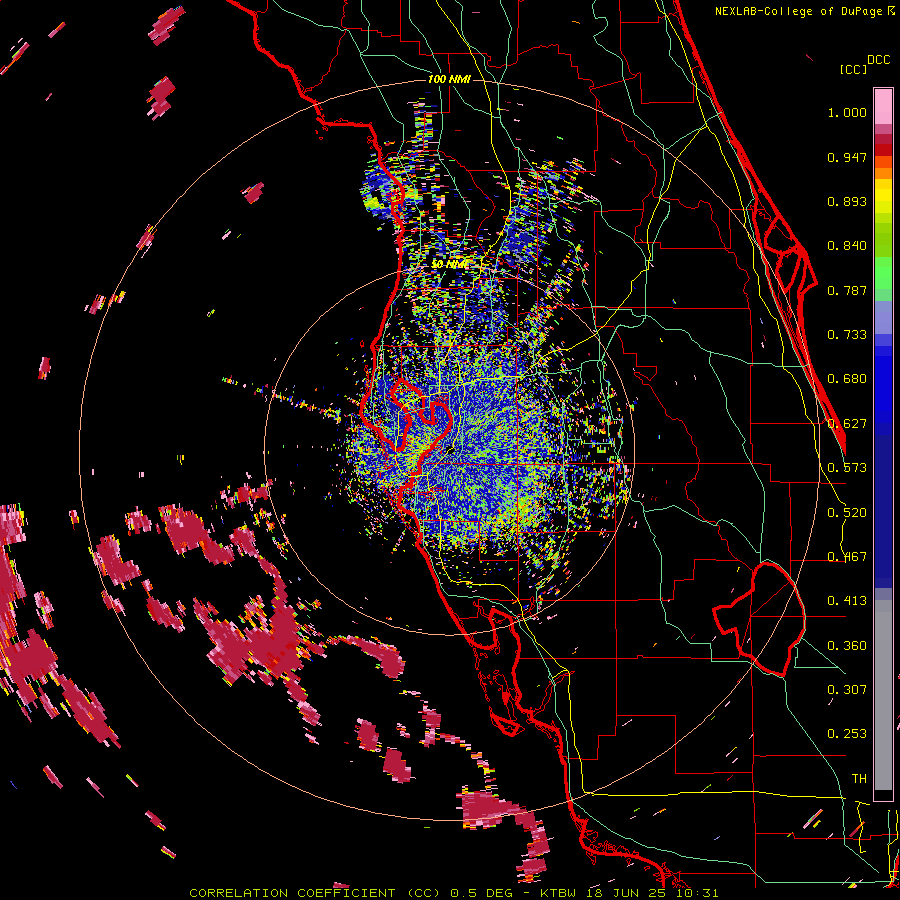Pick the red swatch near 0.947
900x900 pixels.
(x=883, y=150)
